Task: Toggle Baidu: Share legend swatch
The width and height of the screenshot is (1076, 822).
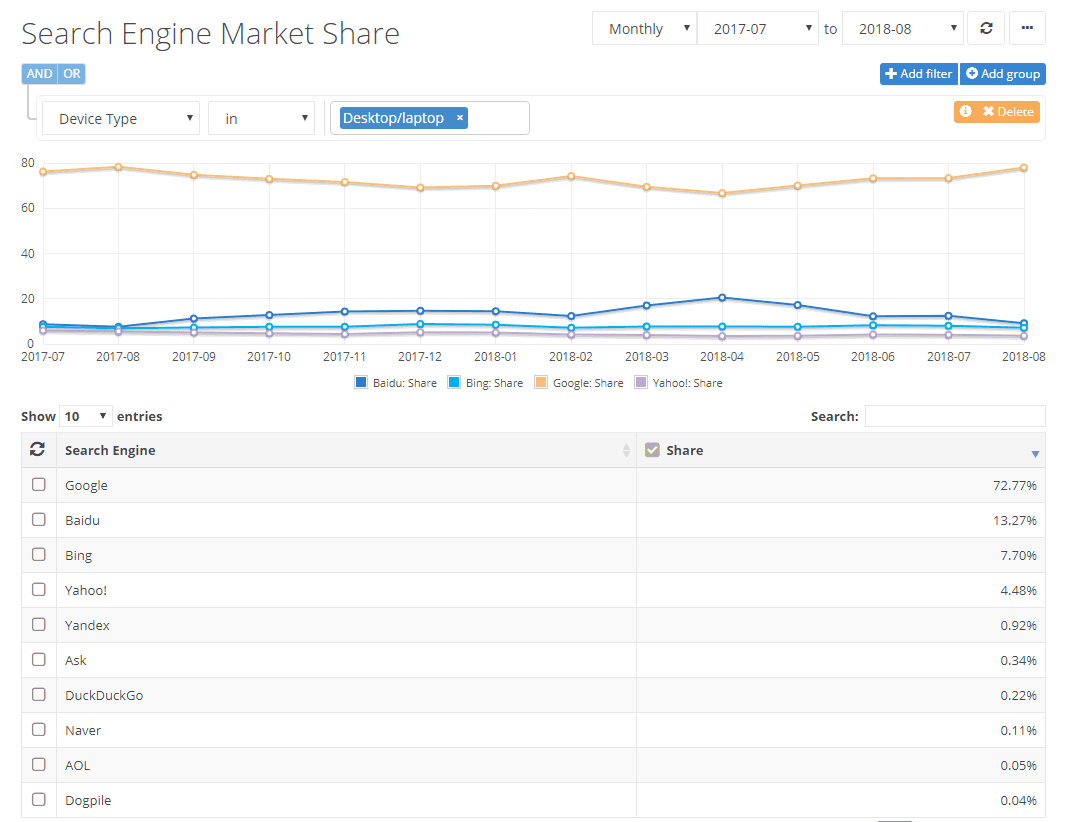Action: (x=361, y=382)
